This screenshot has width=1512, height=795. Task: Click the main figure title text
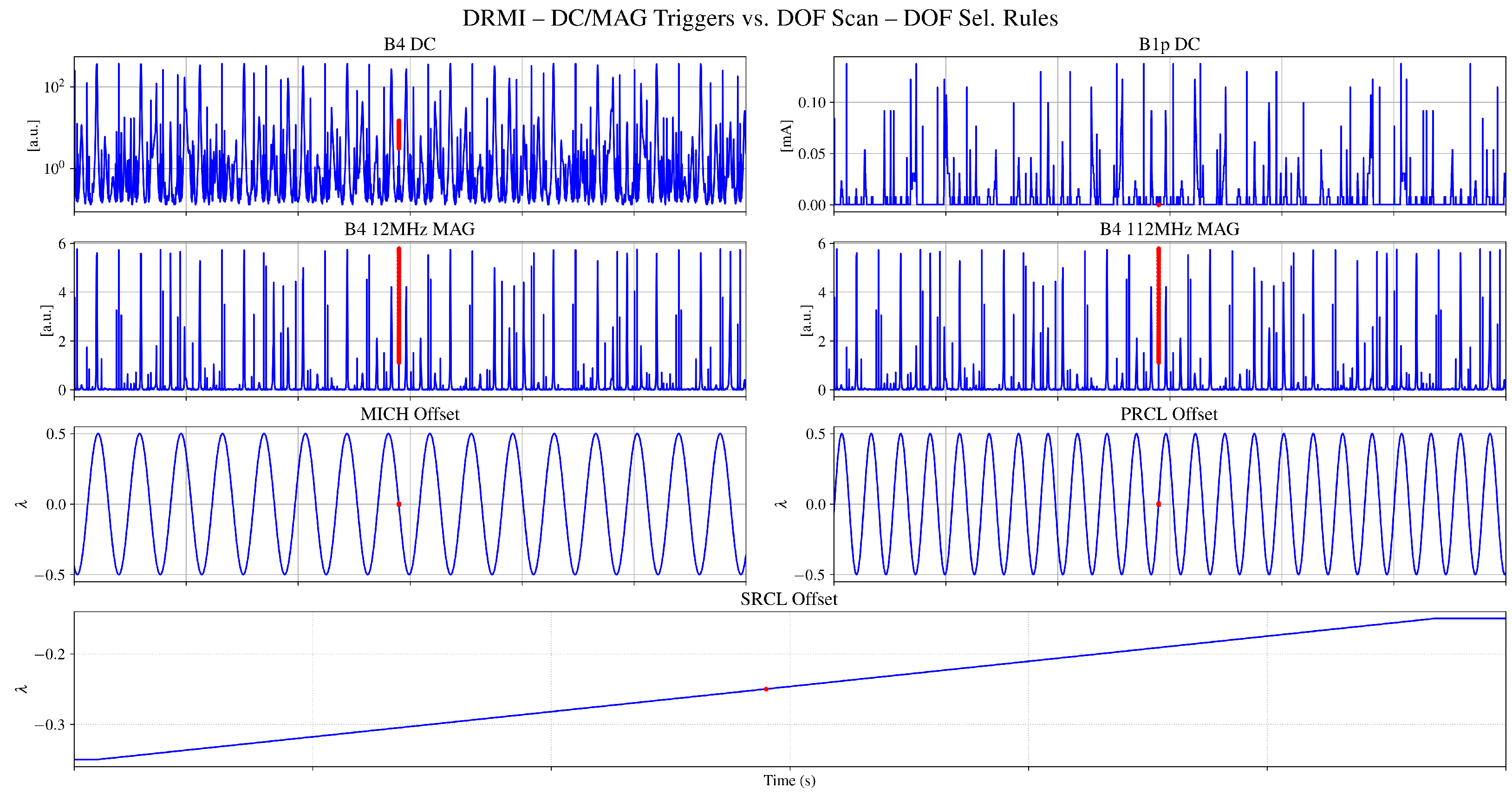click(760, 18)
